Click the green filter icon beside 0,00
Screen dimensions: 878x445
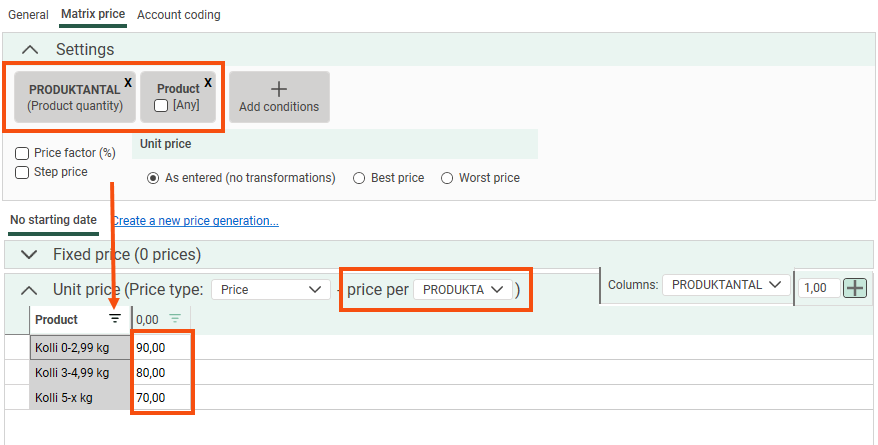point(175,319)
